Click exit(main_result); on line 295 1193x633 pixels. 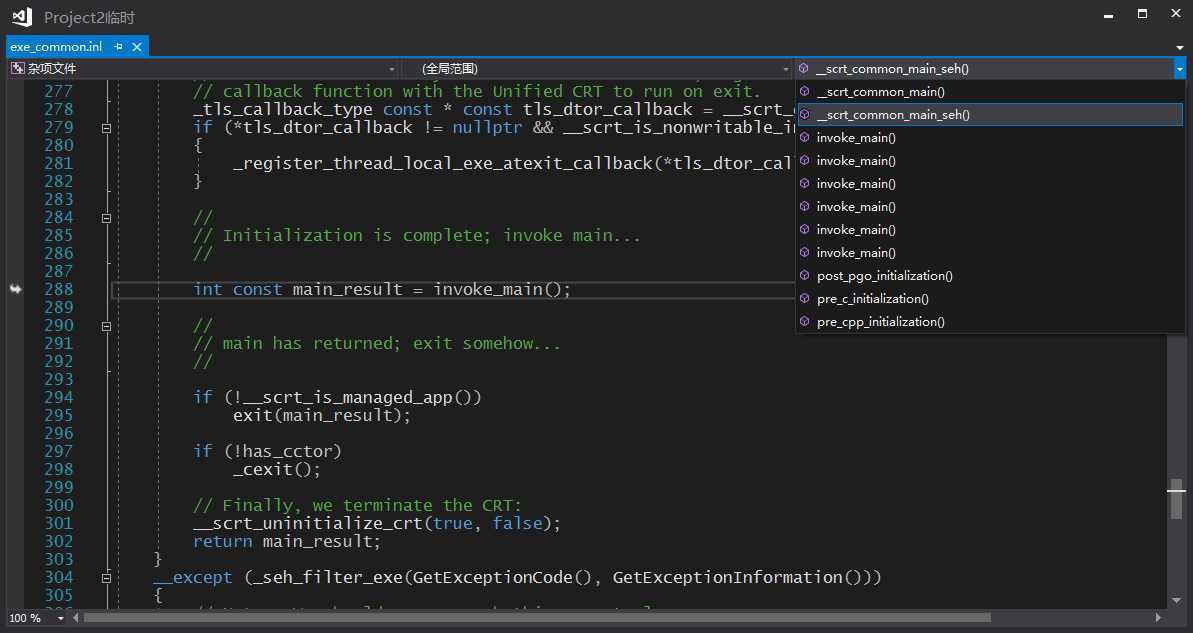[322, 415]
